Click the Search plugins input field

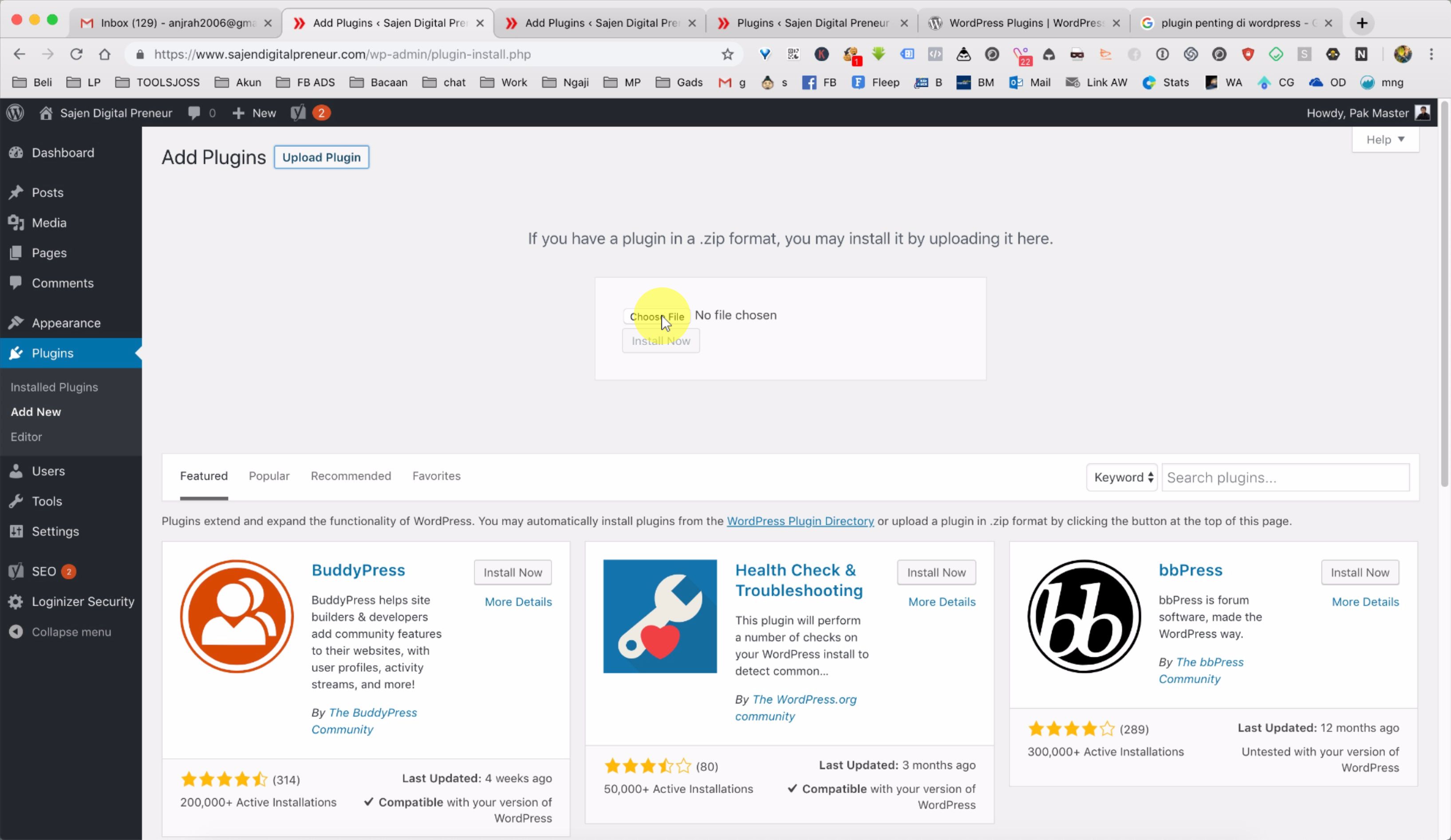1285,478
